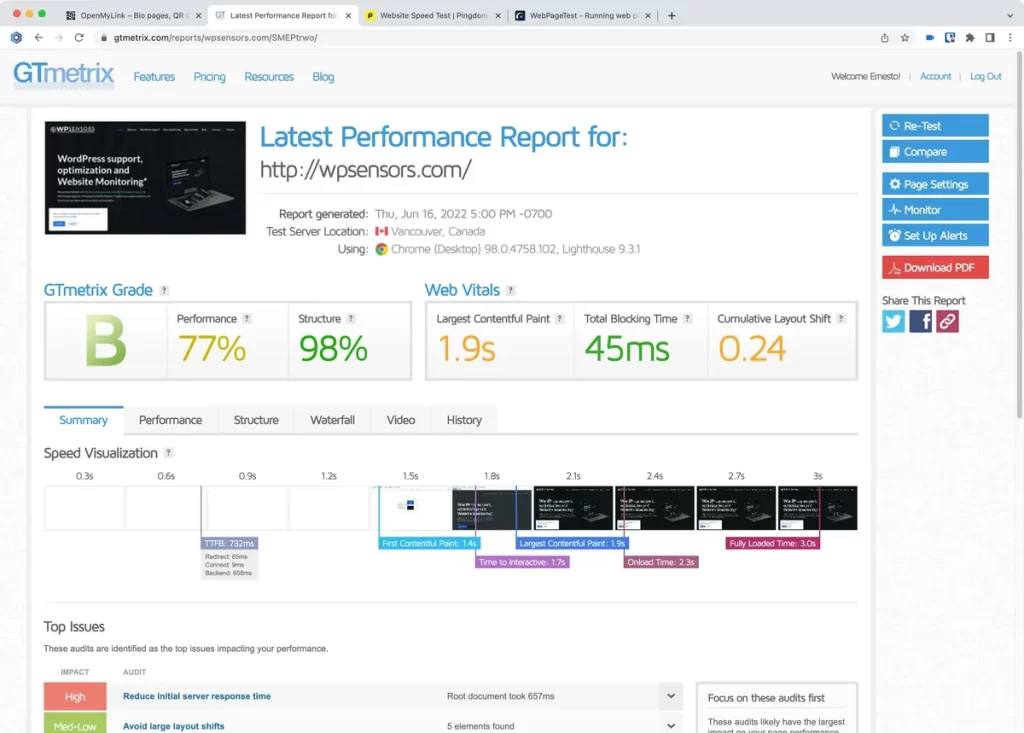Expand the Reduce initial server response audit
The height and width of the screenshot is (733, 1024).
(x=671, y=696)
